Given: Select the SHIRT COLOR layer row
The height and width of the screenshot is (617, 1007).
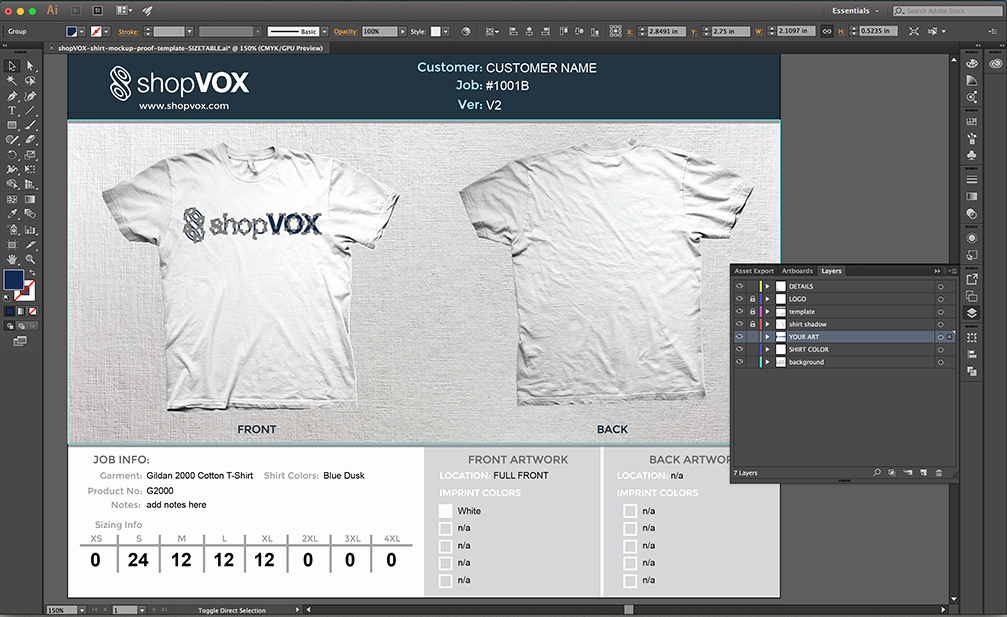Looking at the screenshot, I should 844,349.
